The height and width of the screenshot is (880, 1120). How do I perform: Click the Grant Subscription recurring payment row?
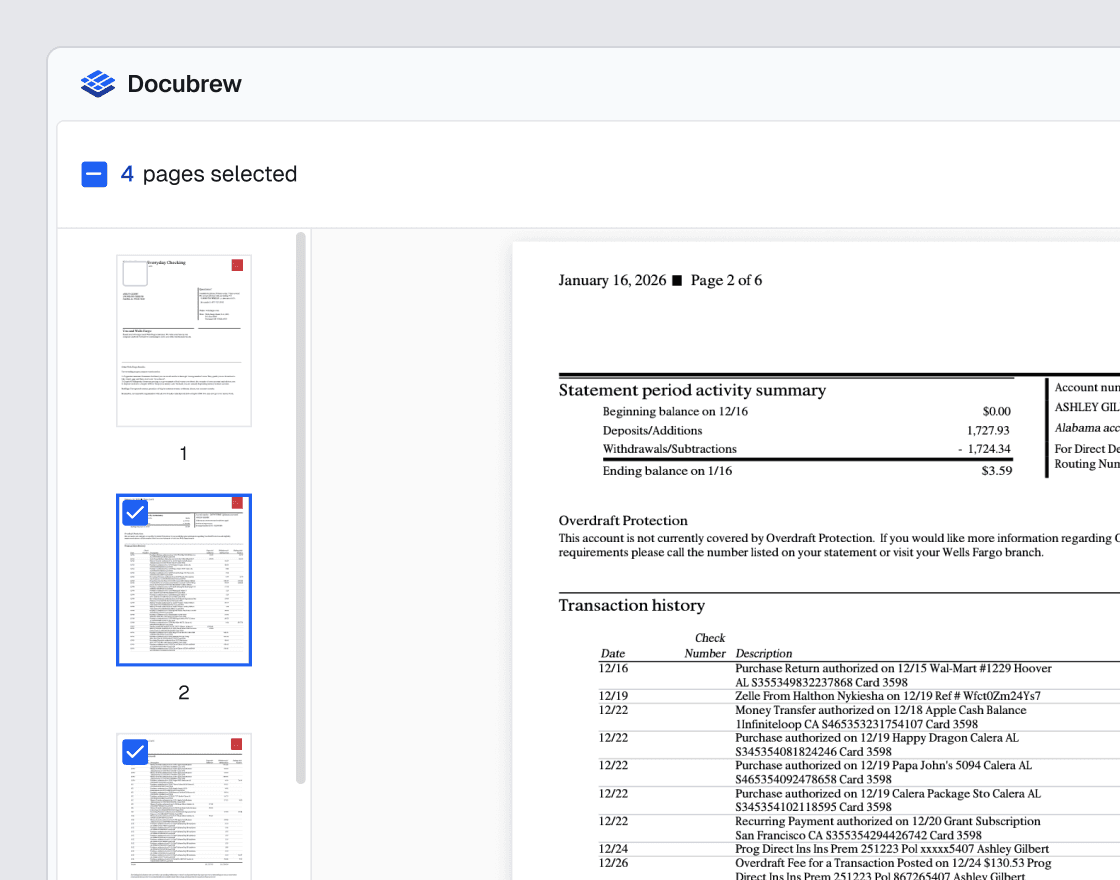(859, 829)
